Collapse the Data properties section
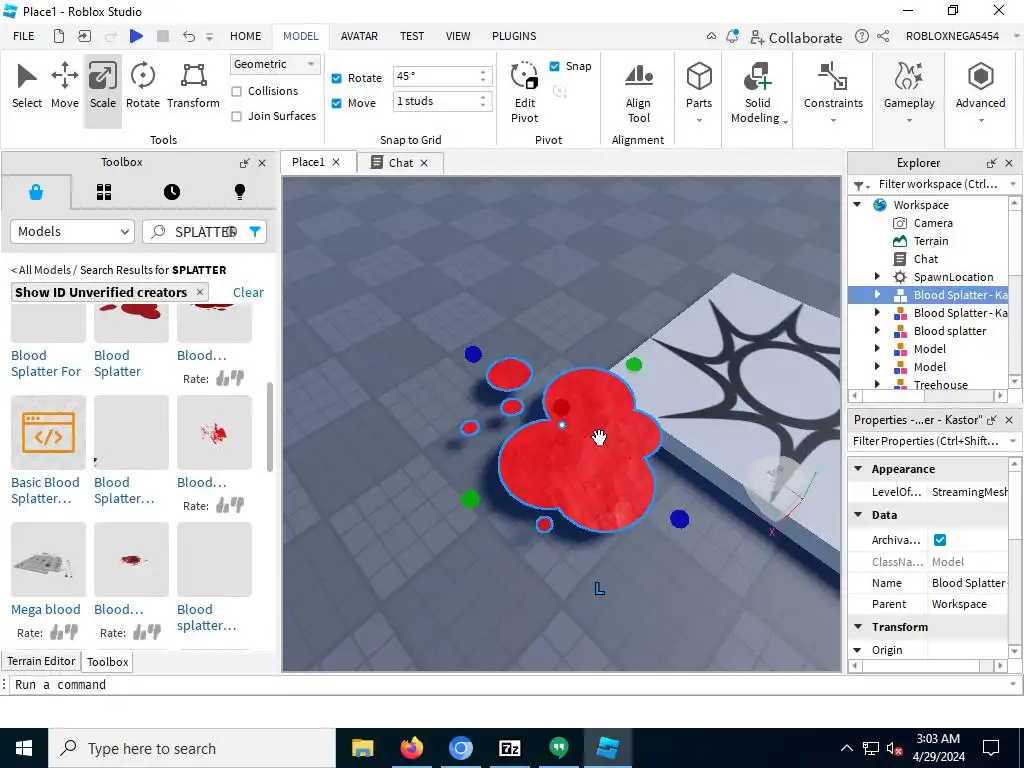Viewport: 1024px width, 768px height. point(858,515)
